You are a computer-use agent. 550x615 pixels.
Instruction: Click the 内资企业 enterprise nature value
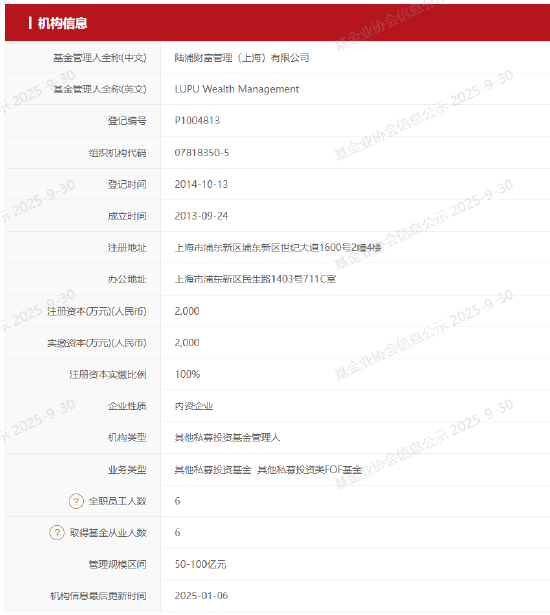194,406
